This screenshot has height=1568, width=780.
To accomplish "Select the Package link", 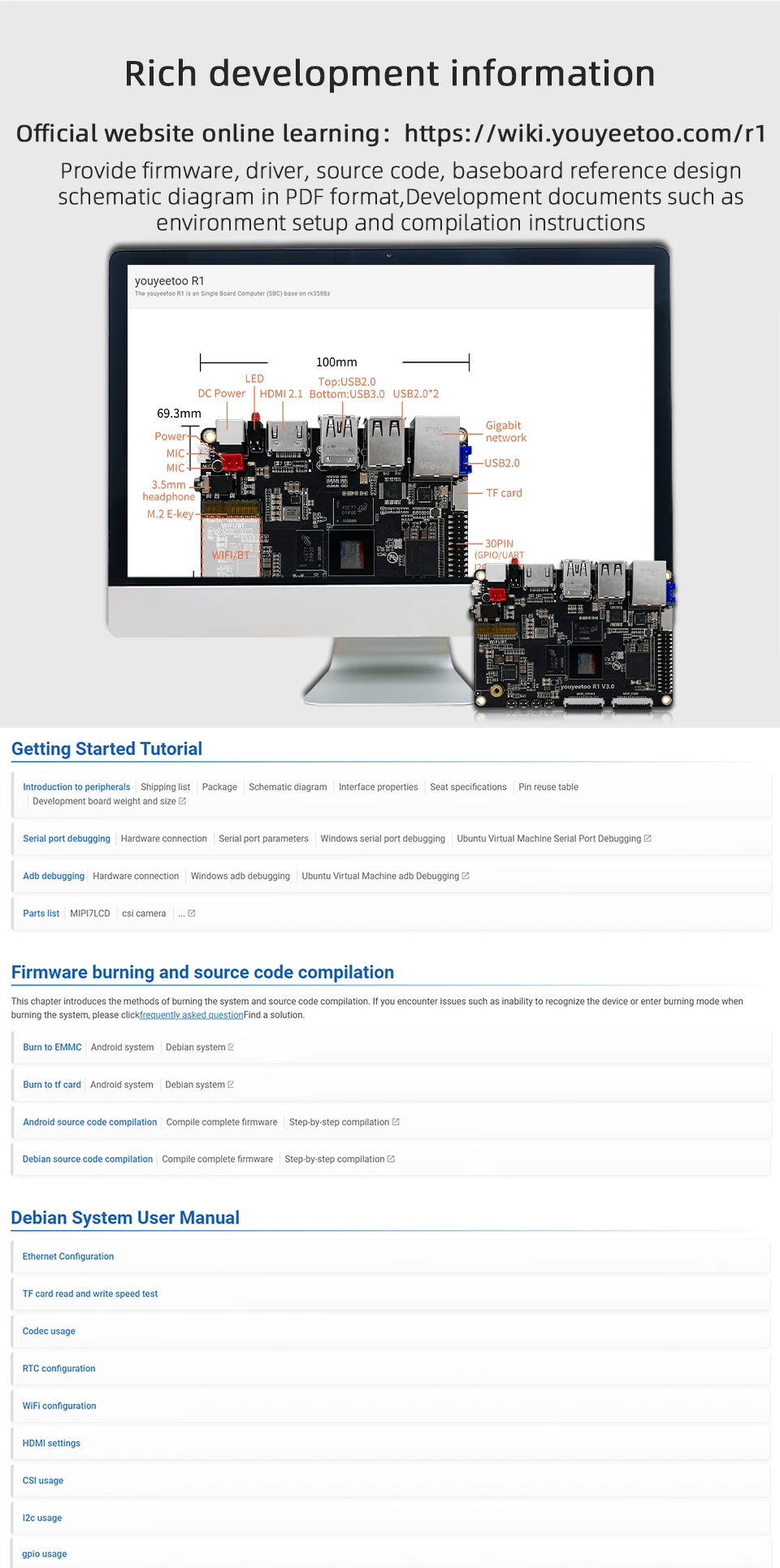I will coord(219,787).
